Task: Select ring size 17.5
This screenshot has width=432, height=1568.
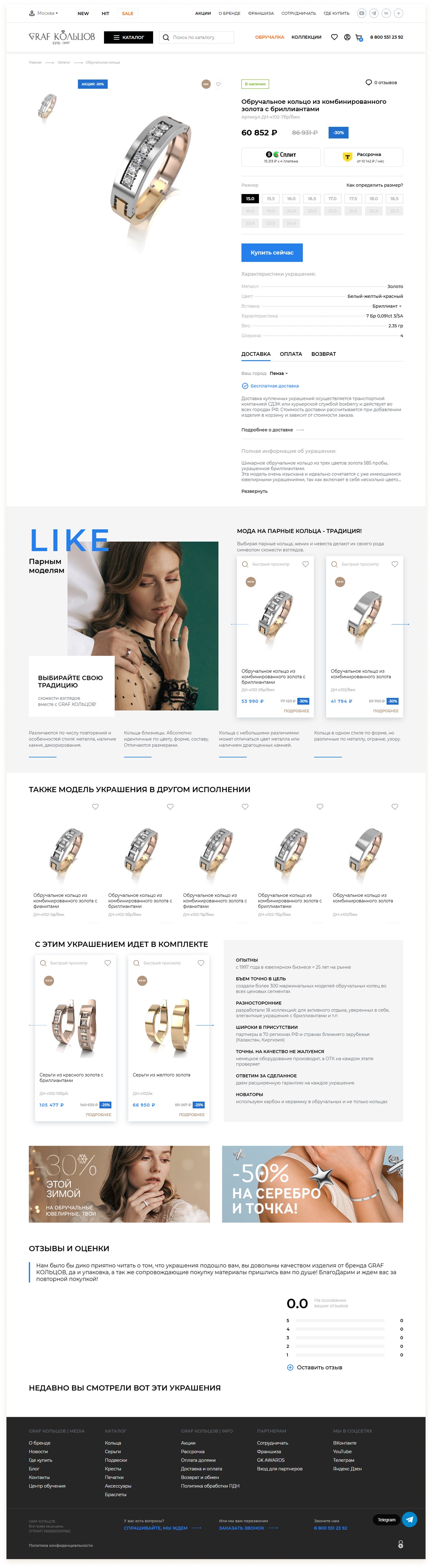Action: coord(353,198)
